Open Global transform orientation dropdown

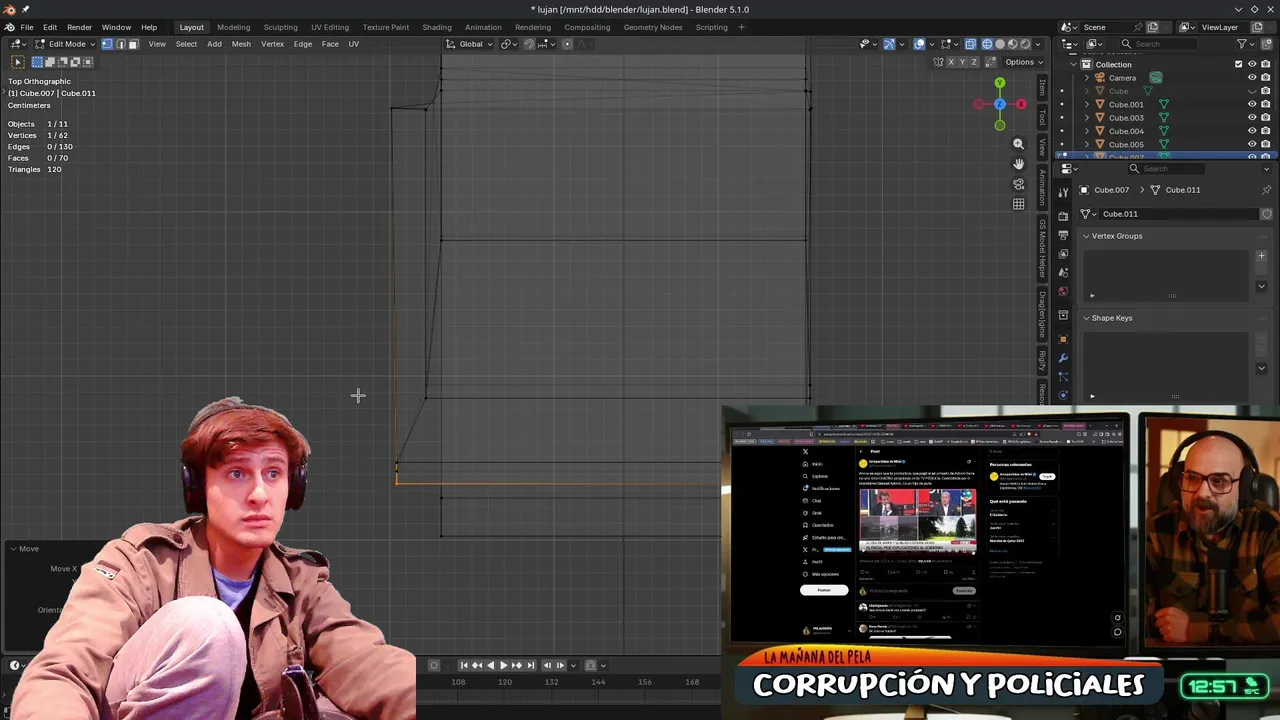[470, 44]
